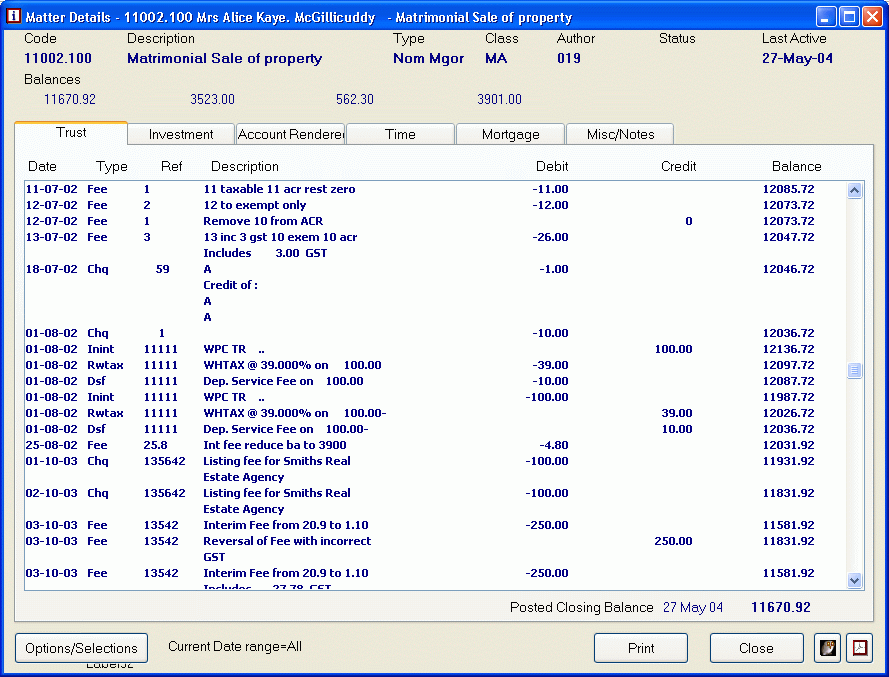Select the Time tab
The height and width of the screenshot is (677, 889).
400,134
